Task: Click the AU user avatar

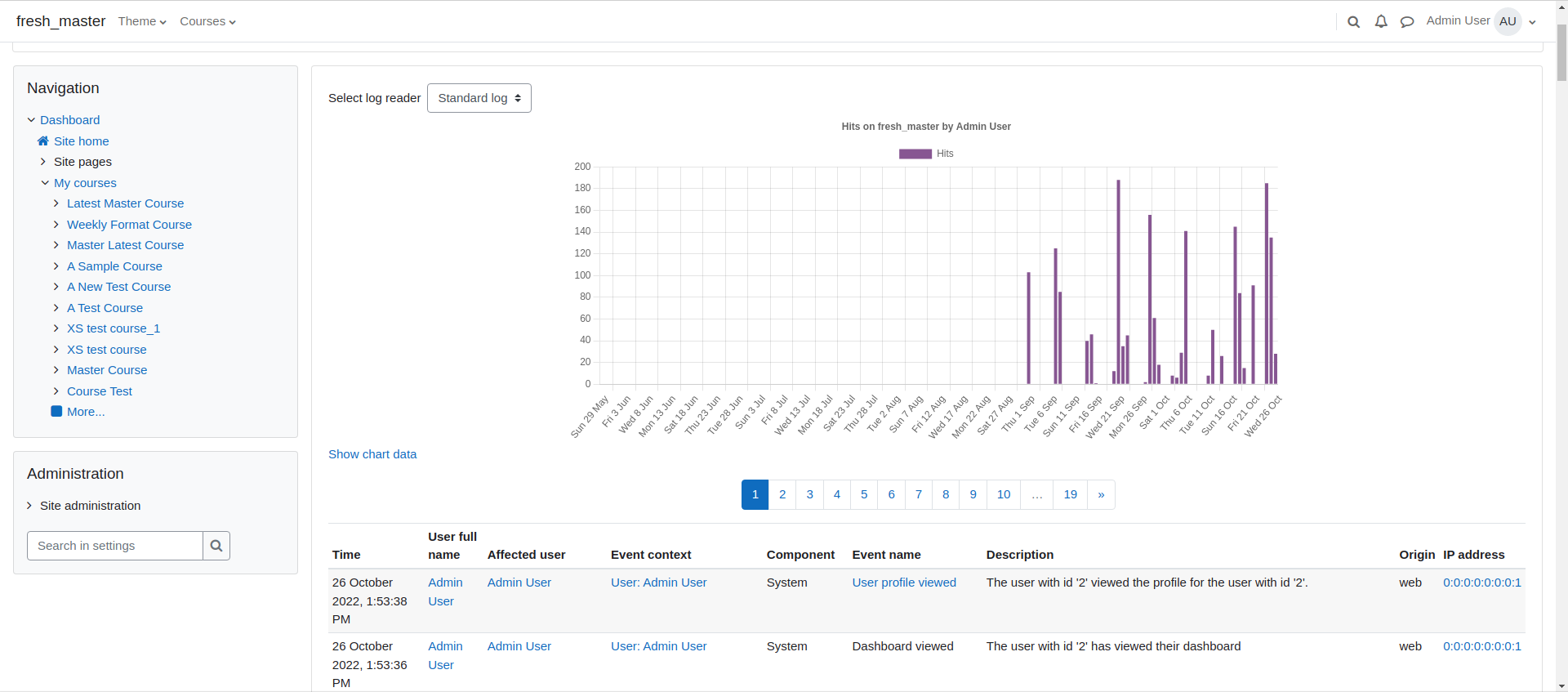Action: click(x=1508, y=21)
